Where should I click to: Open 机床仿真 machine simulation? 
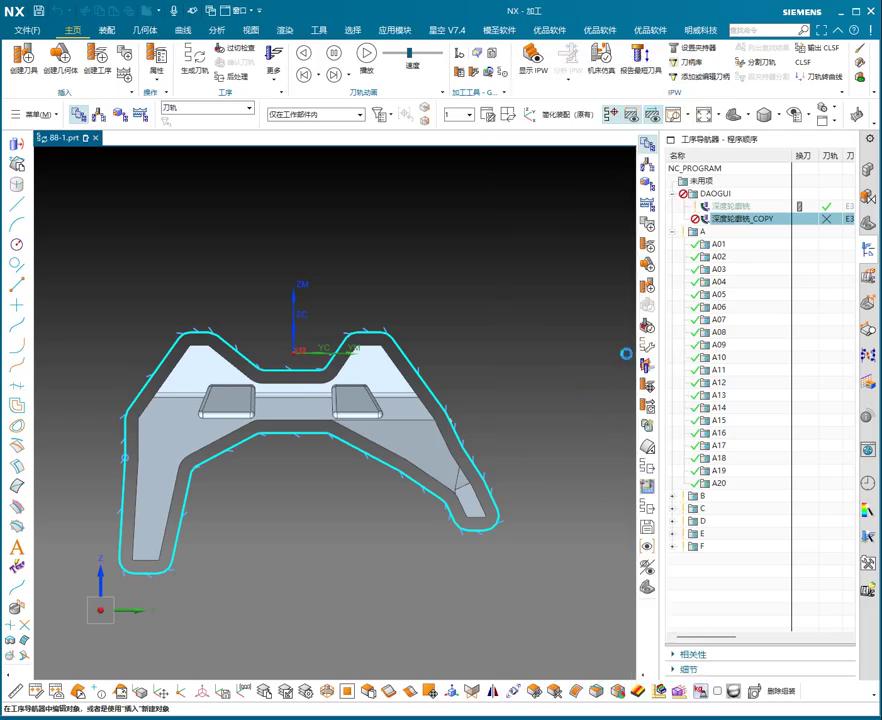601,56
